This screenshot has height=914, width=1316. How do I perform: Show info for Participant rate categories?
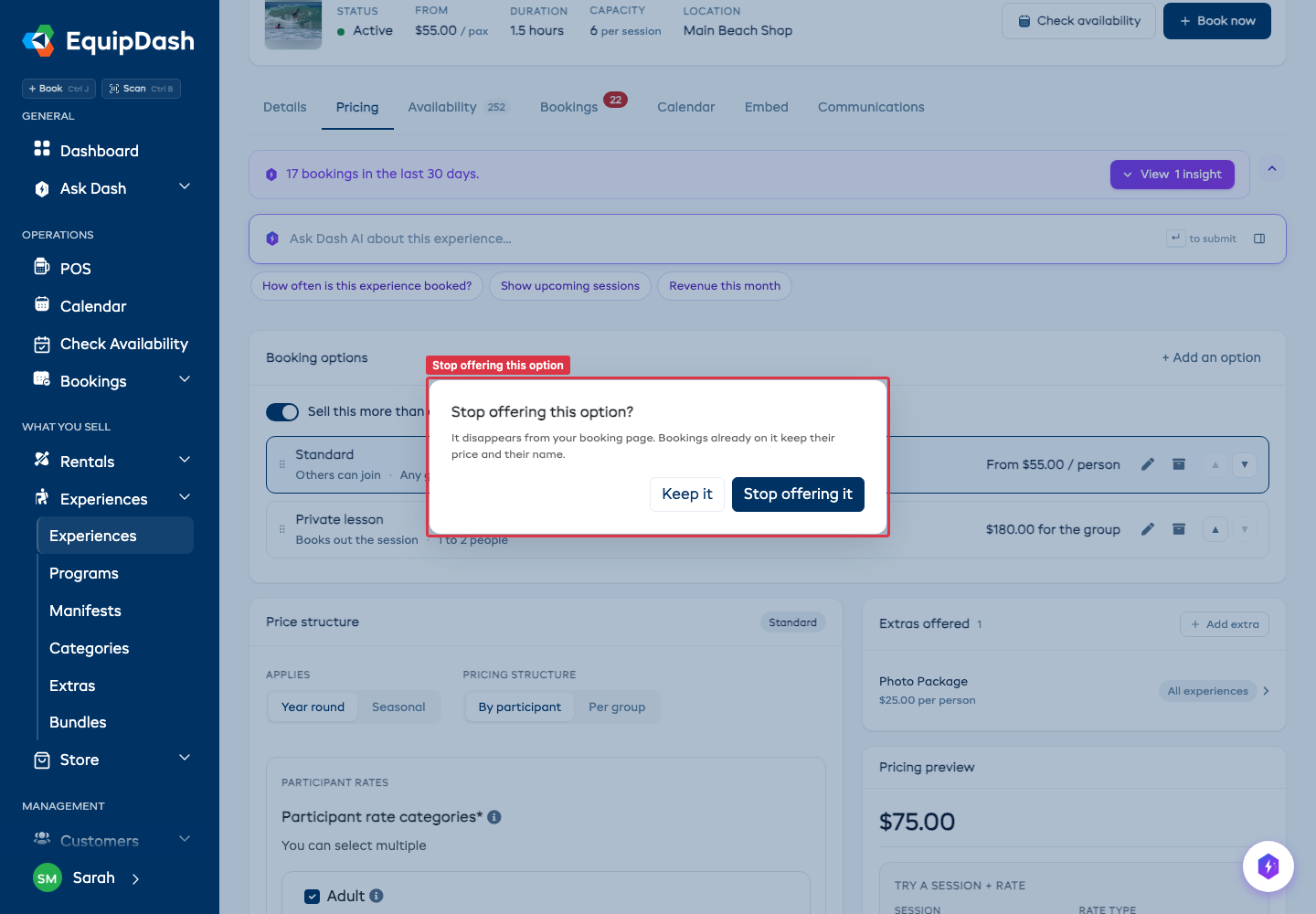pos(494,817)
